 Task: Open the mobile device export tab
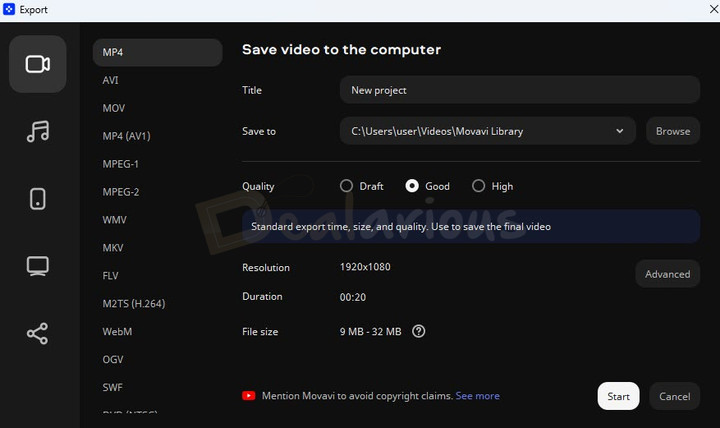[38, 199]
